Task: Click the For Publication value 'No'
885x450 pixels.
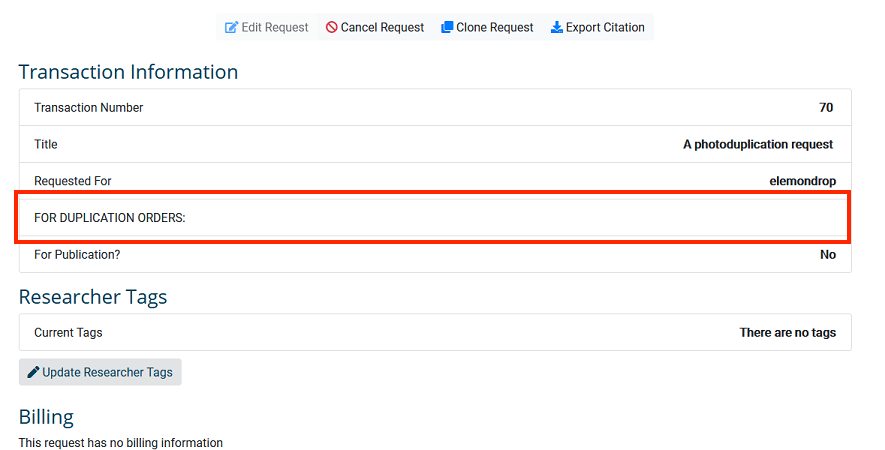Action: pyautogui.click(x=828, y=255)
